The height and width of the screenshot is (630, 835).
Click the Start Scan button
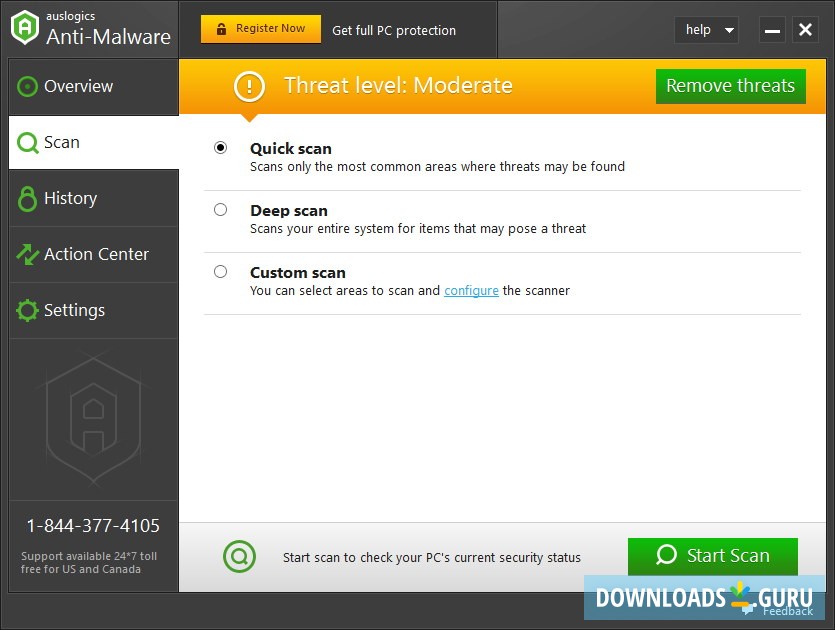(713, 556)
